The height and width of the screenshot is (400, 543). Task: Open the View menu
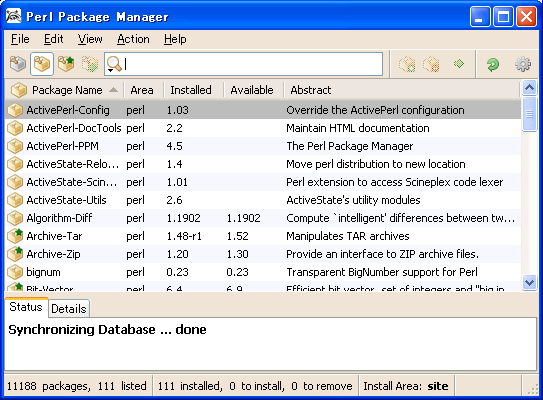click(90, 39)
